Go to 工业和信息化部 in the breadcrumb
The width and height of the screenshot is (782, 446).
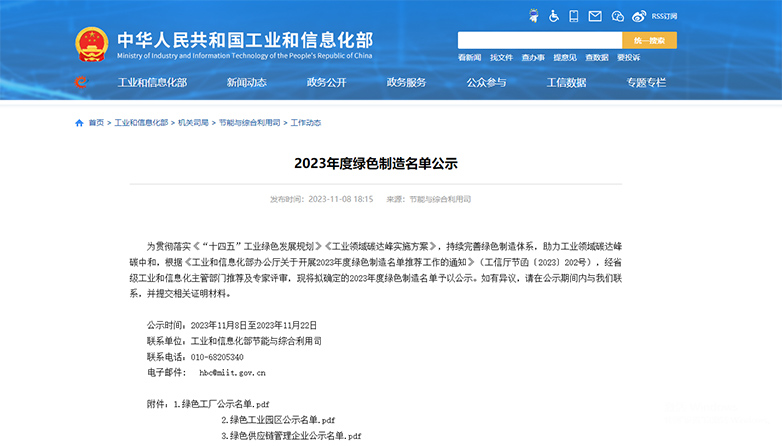pos(141,123)
